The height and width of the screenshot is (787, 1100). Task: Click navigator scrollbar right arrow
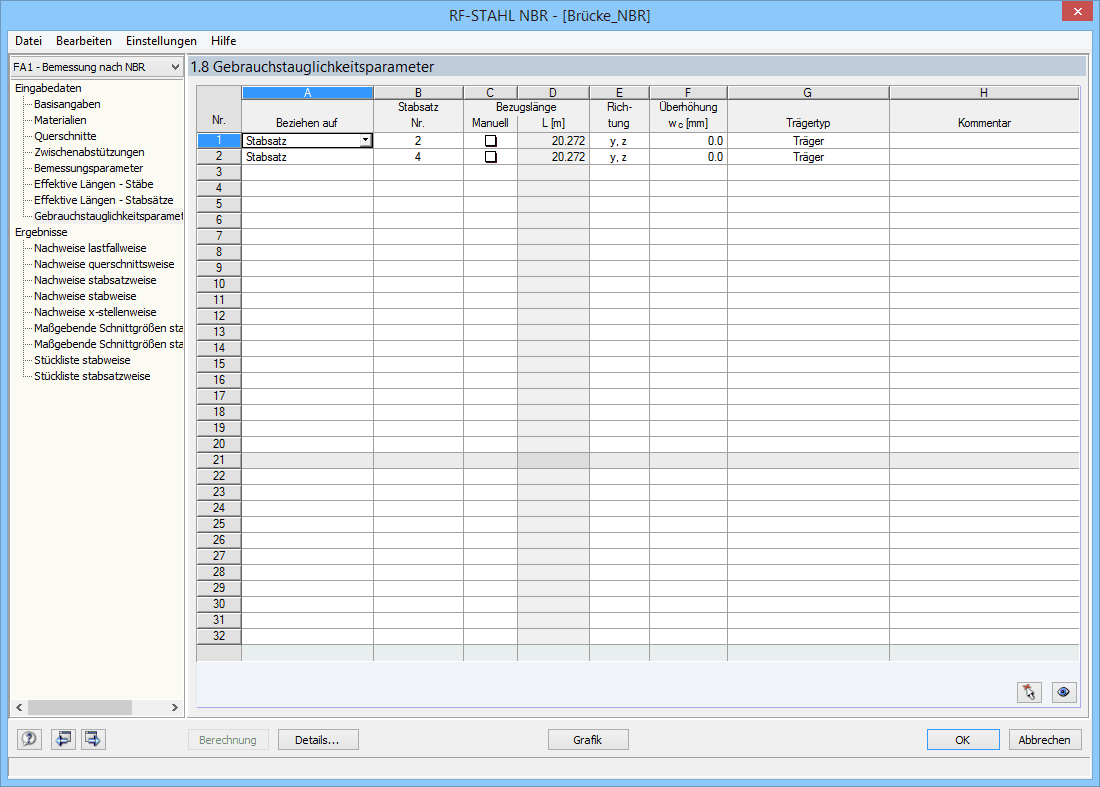click(175, 708)
